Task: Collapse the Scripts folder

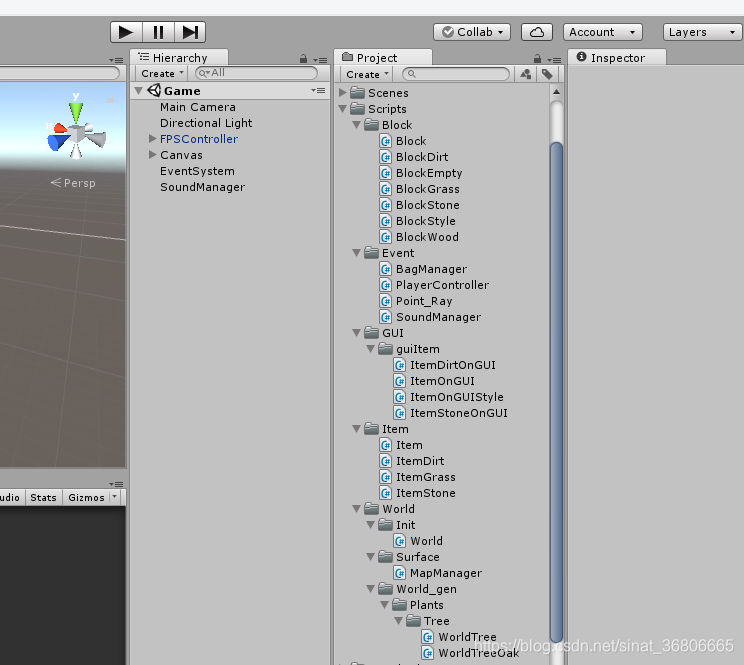Action: pos(343,109)
